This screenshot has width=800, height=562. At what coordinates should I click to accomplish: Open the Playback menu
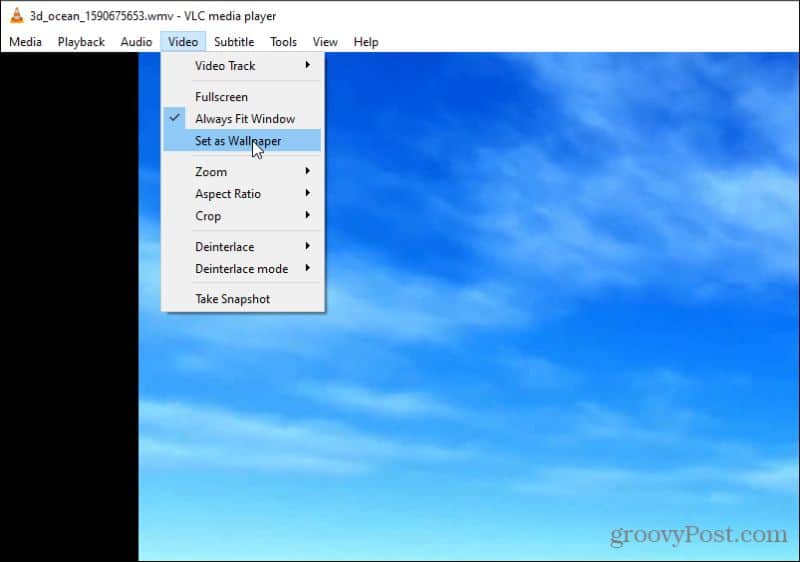(x=81, y=42)
